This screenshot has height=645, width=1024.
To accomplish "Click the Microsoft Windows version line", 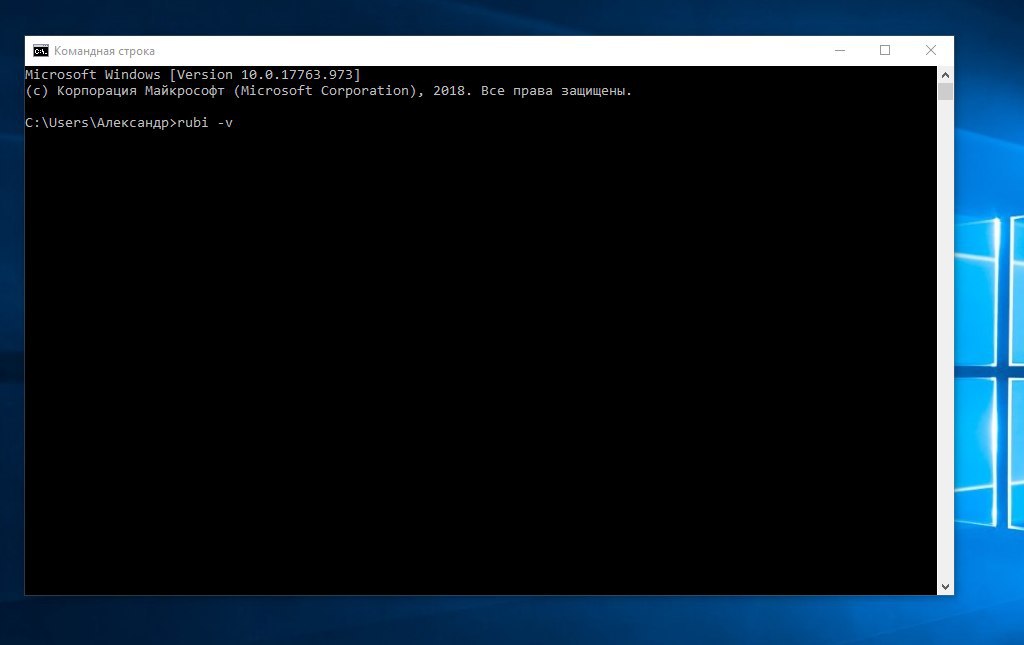I will click(x=193, y=74).
